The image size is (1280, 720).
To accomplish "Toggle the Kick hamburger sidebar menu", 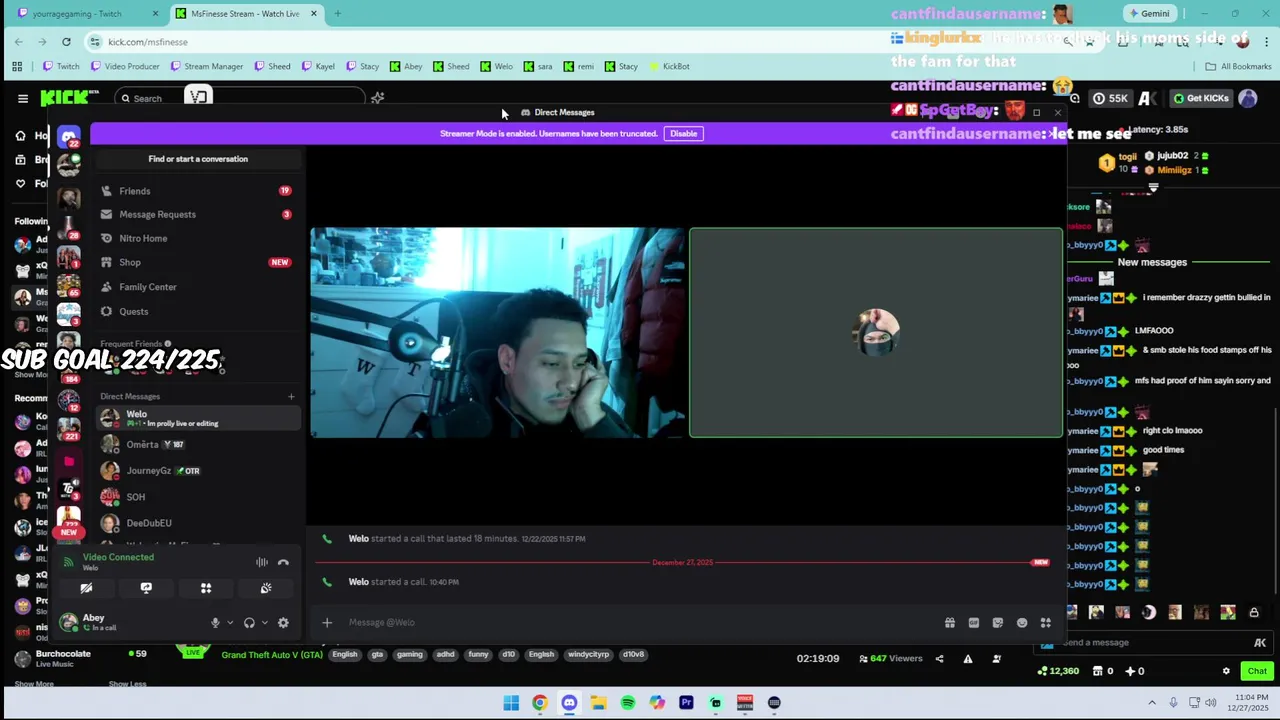I will tap(22, 98).
